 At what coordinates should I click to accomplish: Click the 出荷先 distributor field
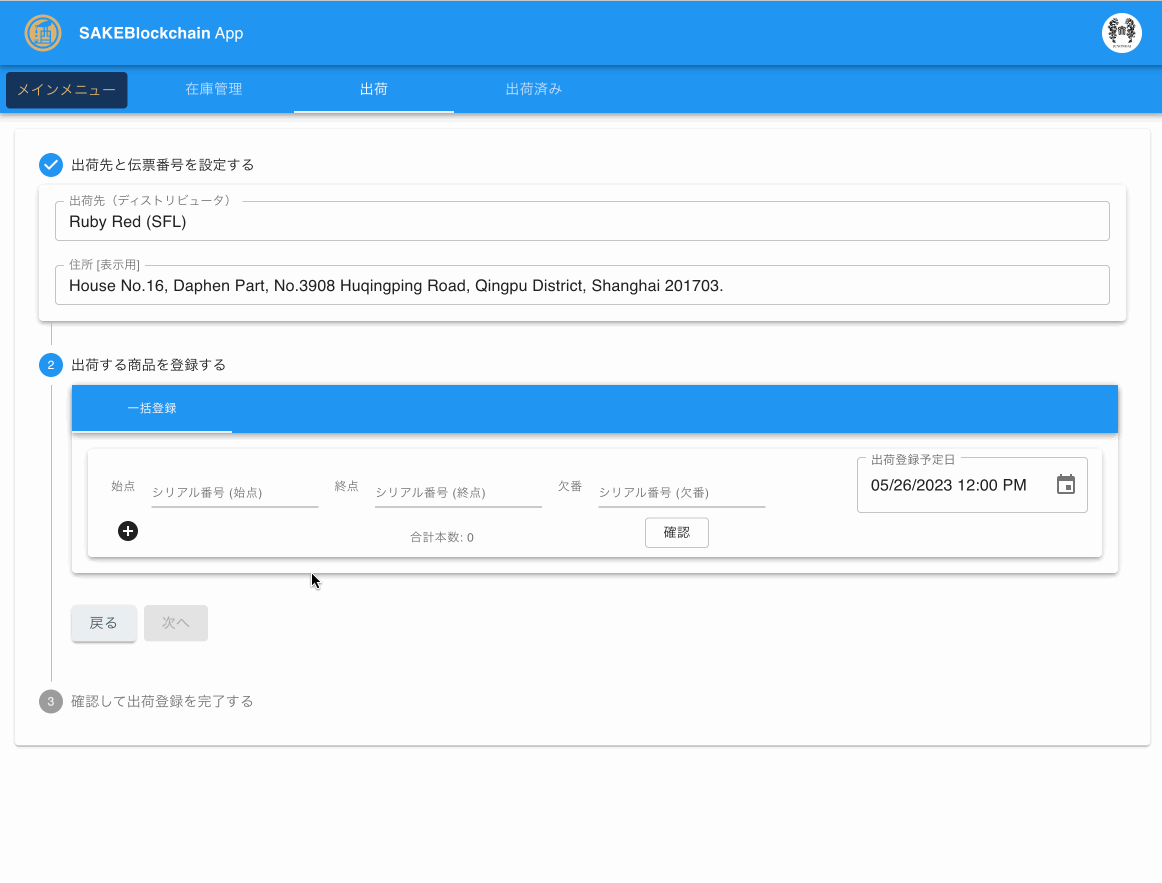(582, 222)
